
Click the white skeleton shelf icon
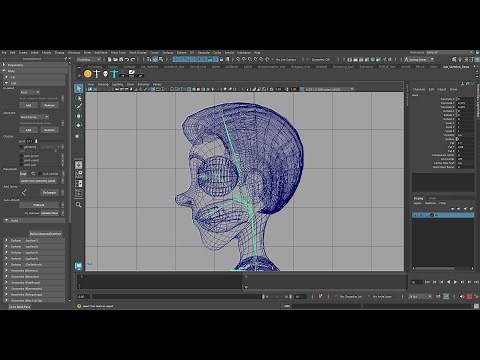(x=97, y=74)
